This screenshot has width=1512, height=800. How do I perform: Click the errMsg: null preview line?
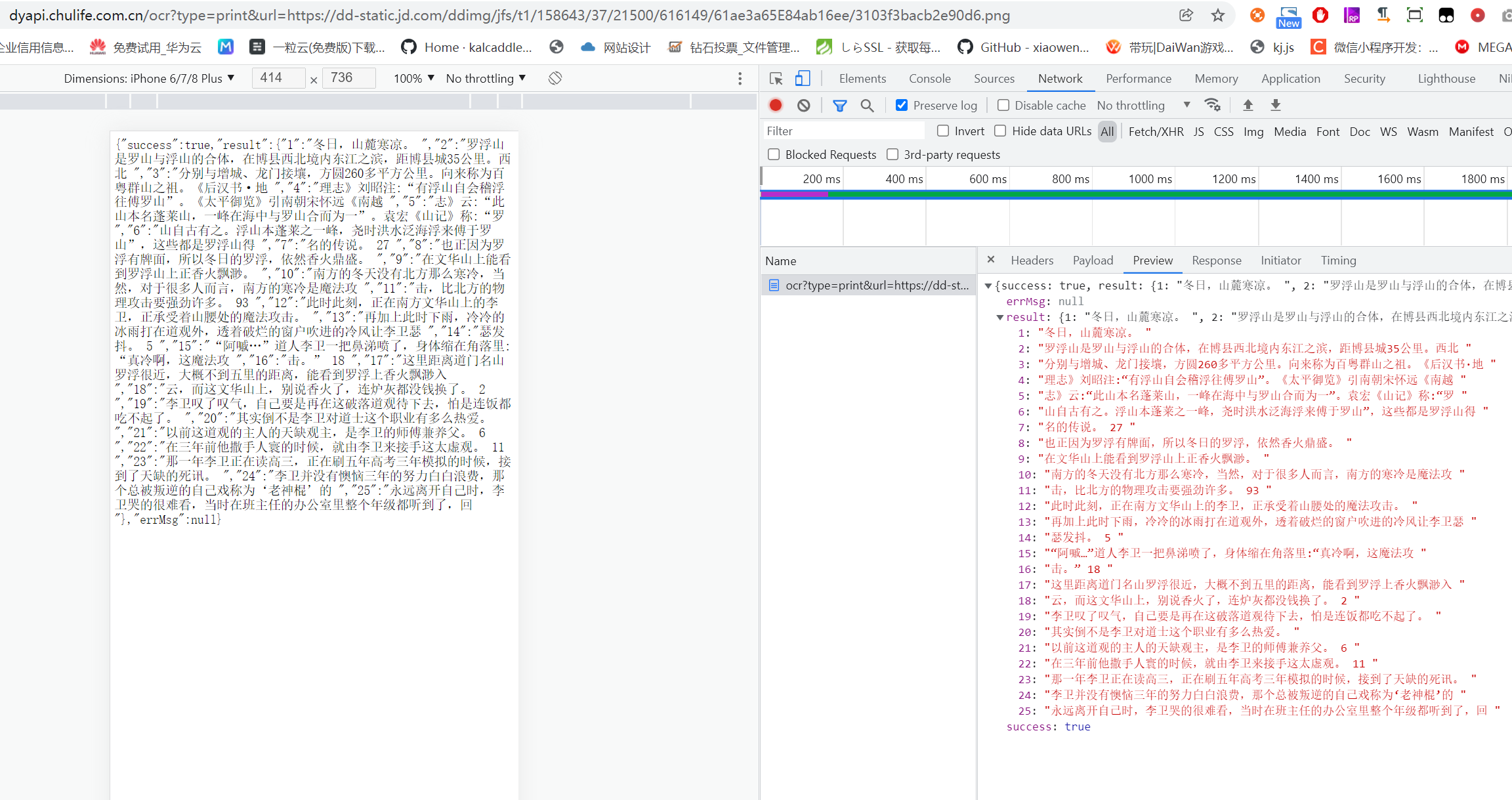(1045, 301)
